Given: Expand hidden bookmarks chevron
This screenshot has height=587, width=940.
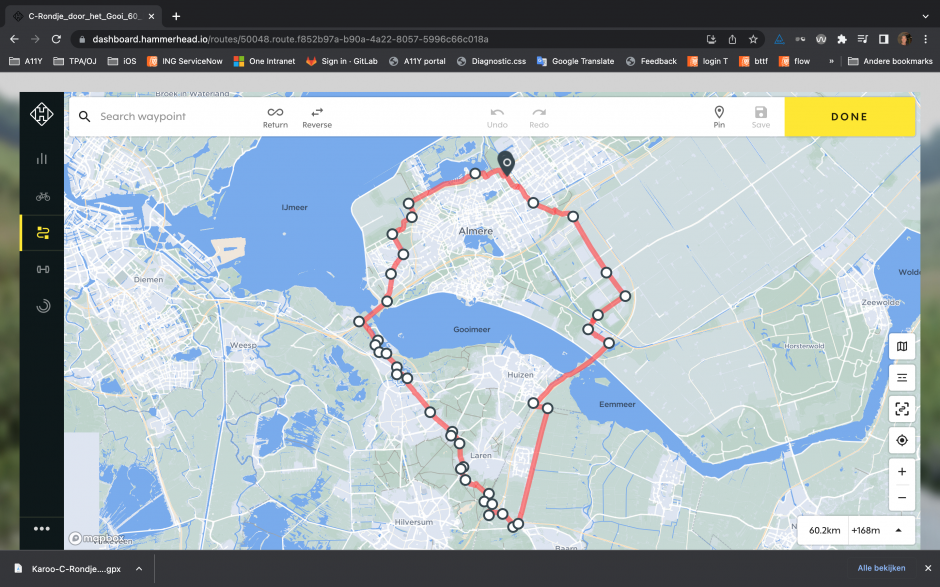Looking at the screenshot, I should pos(831,61).
